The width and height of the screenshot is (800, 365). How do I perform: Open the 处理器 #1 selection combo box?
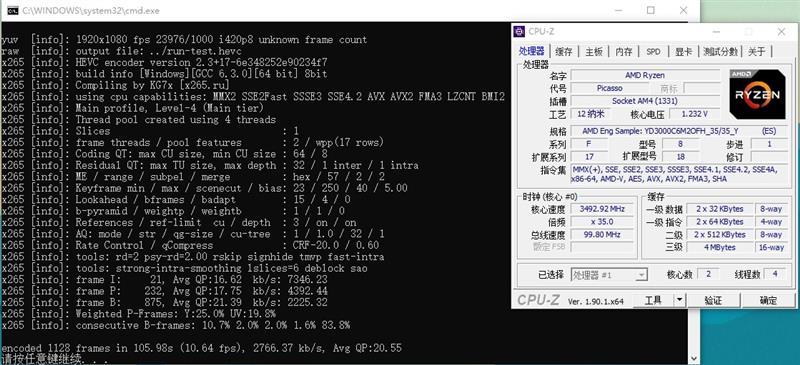[x=609, y=275]
